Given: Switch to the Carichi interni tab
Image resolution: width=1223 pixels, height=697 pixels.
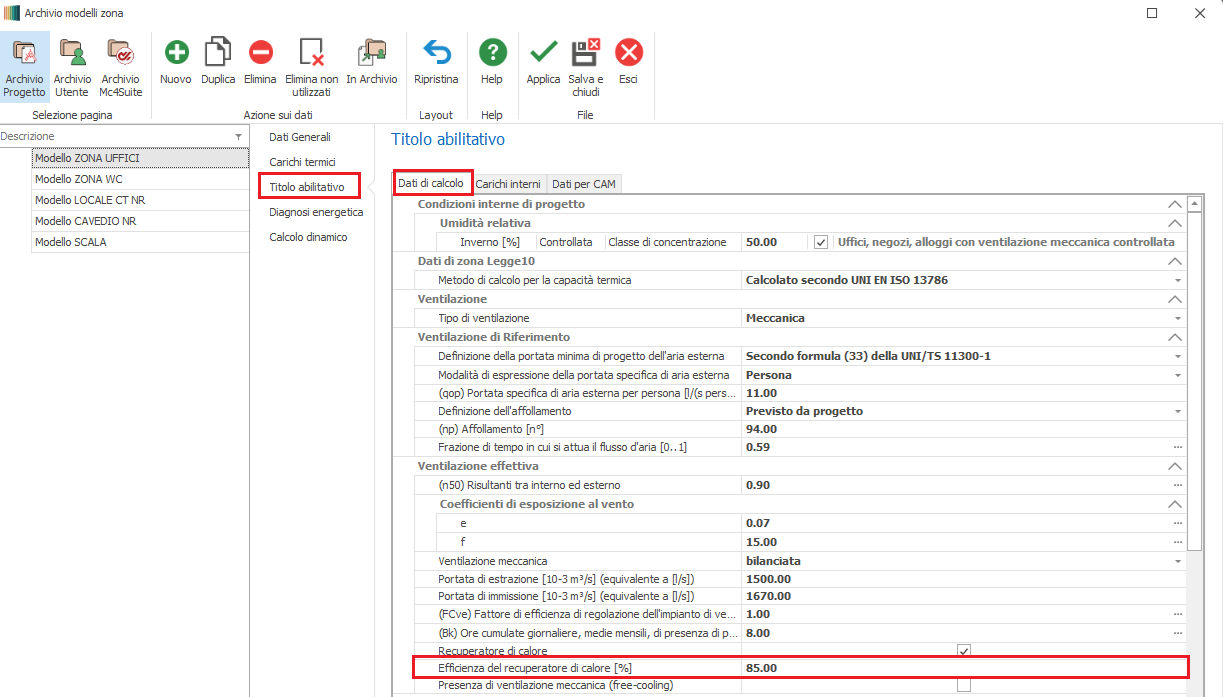Looking at the screenshot, I should point(508,184).
